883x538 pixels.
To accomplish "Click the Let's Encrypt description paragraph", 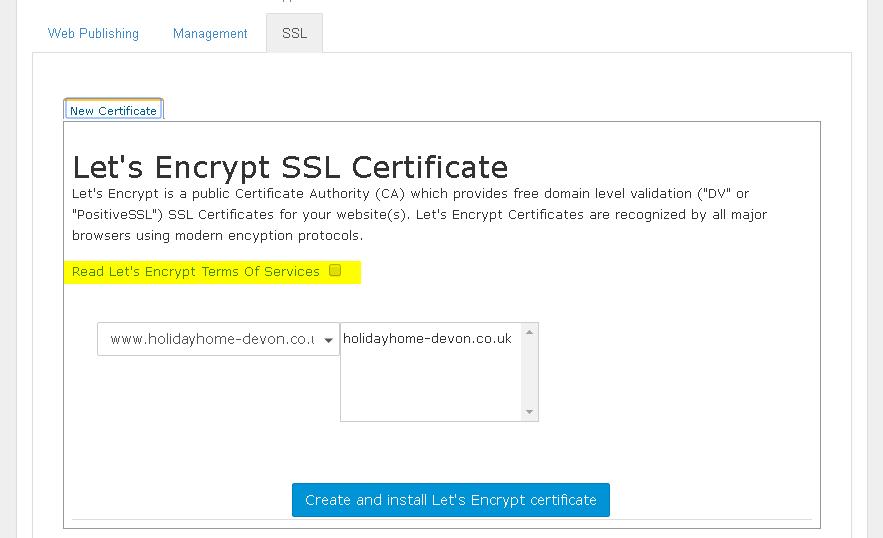I will pos(420,214).
